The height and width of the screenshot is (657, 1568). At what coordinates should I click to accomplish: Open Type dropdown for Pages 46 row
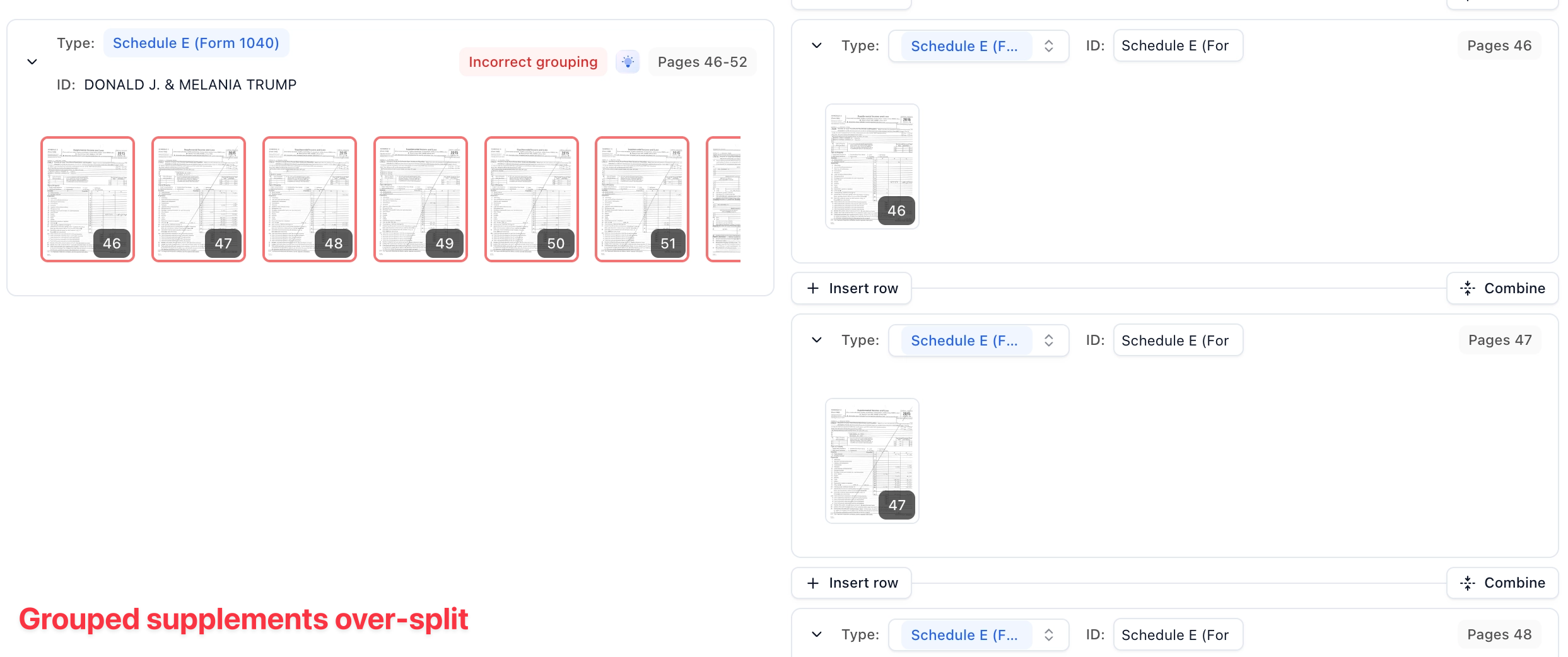click(978, 46)
